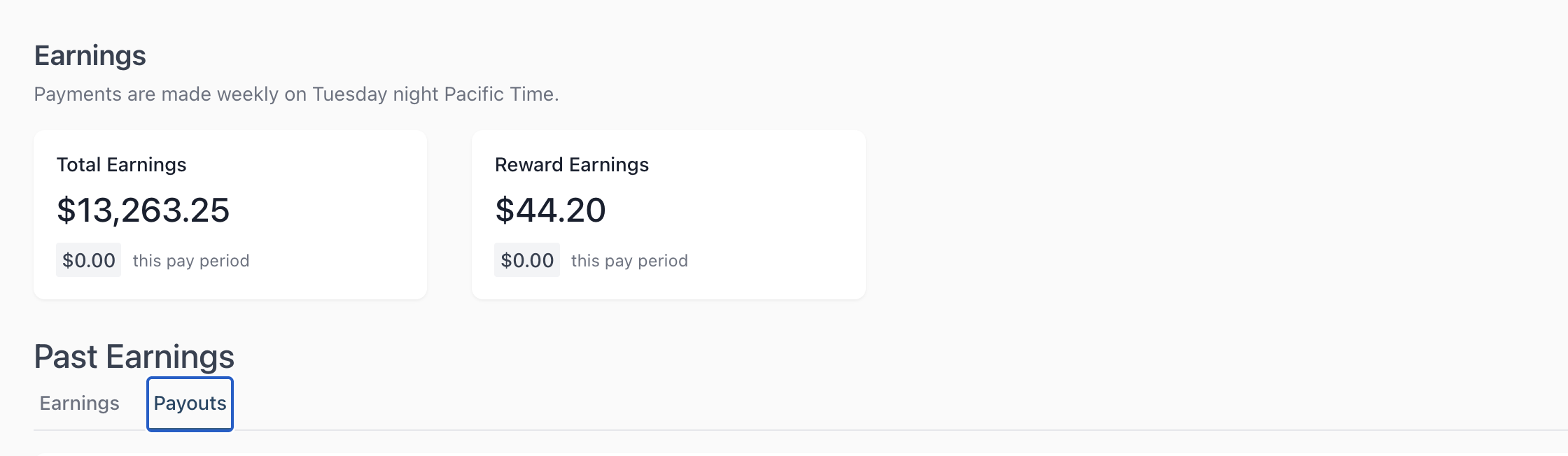Viewport: 1568px width, 456px height.
Task: Click "this pay period" under Total Earnings
Action: tap(191, 261)
